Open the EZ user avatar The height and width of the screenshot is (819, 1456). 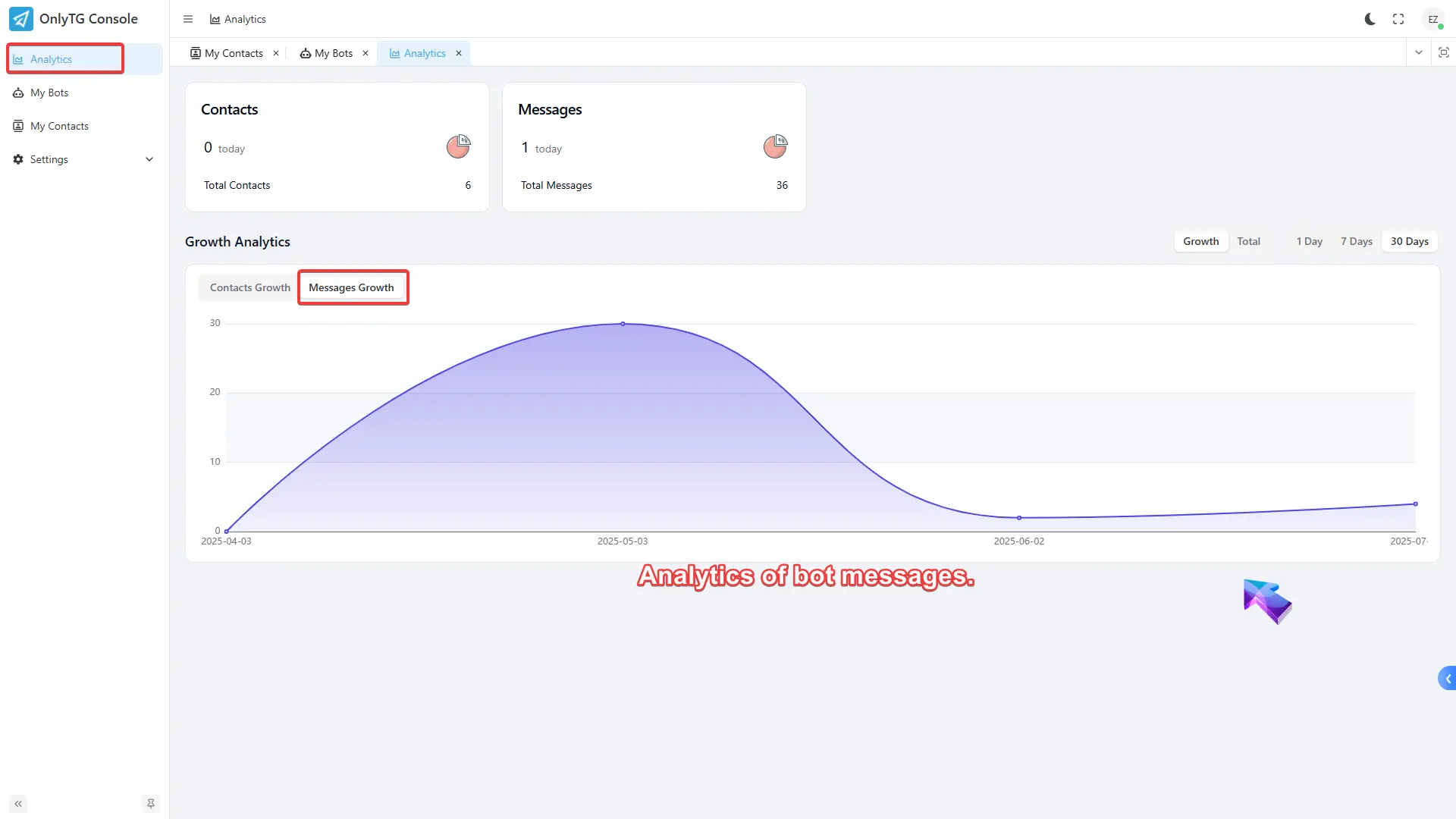[1432, 20]
